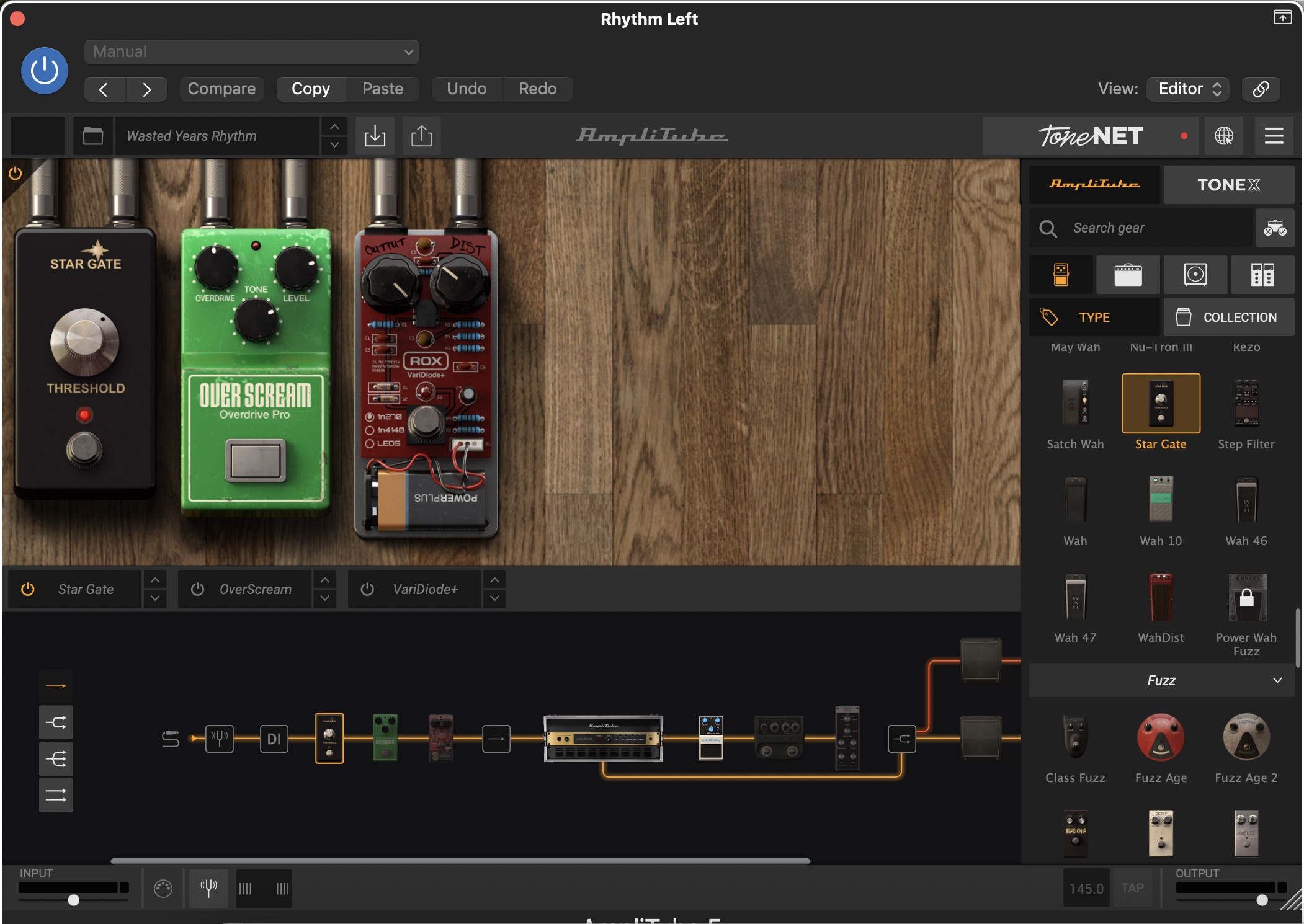This screenshot has height=924, width=1304.
Task: Click the globe icon next to ToneNET
Action: pos(1224,136)
